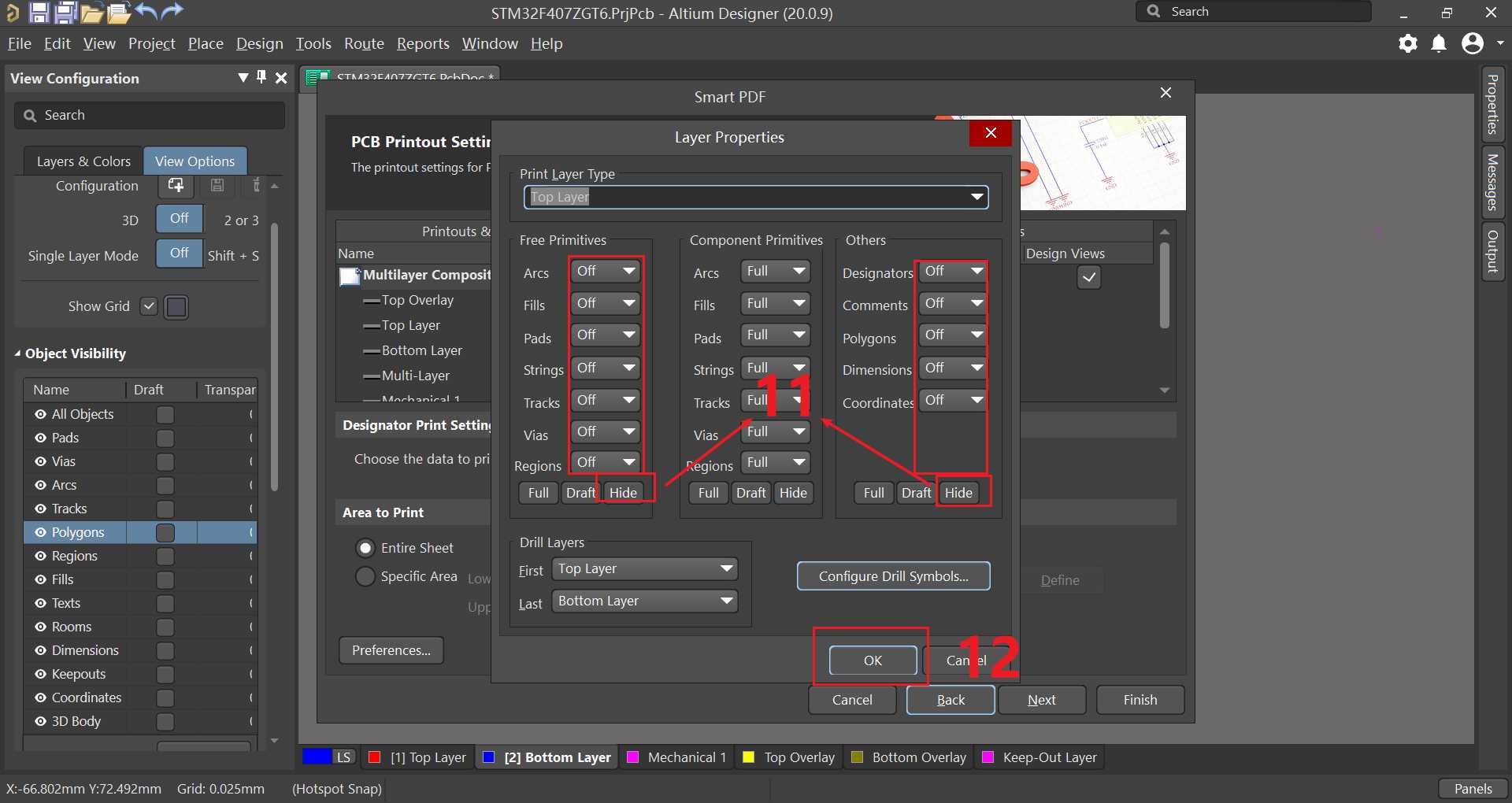Open settings gear icon at top right

1408,43
